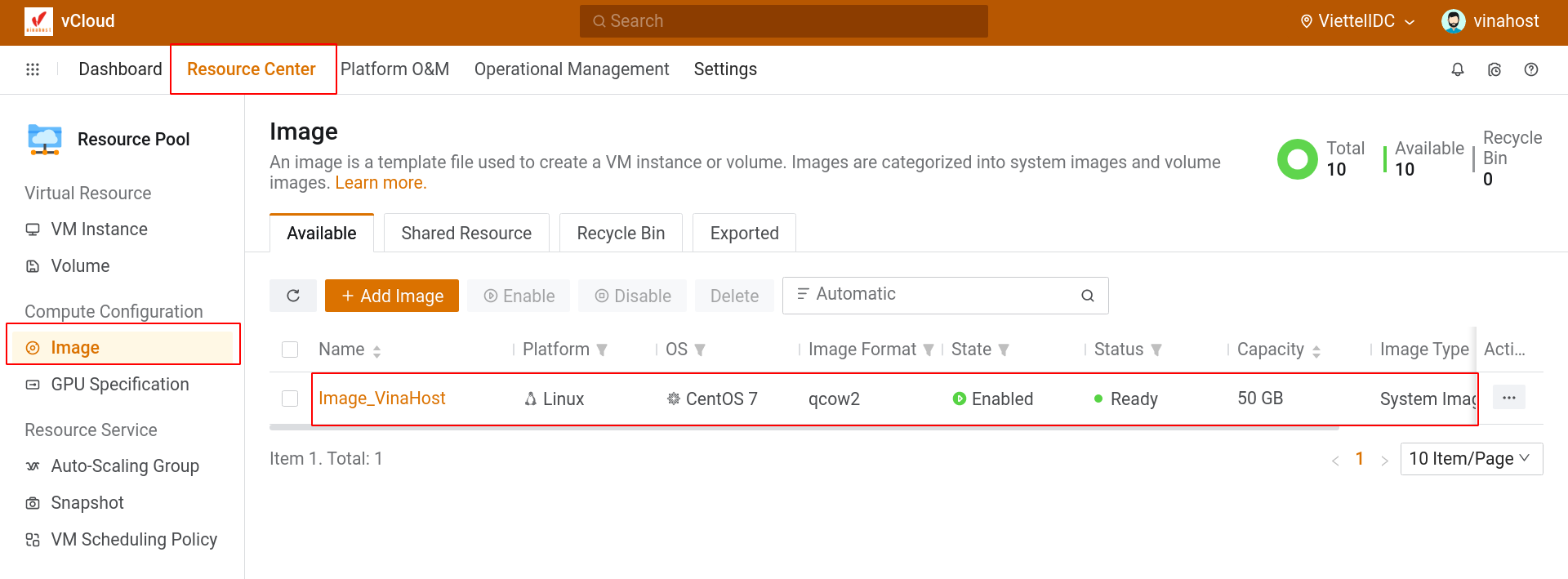Click the task history icon beside the bell
The image size is (1568, 579).
point(1494,69)
